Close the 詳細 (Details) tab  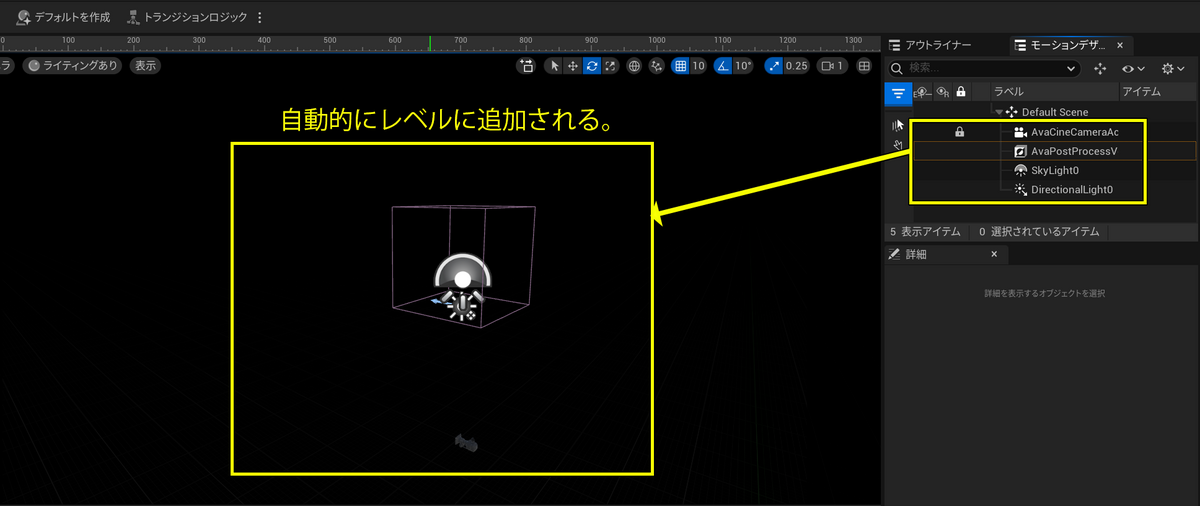(x=994, y=255)
